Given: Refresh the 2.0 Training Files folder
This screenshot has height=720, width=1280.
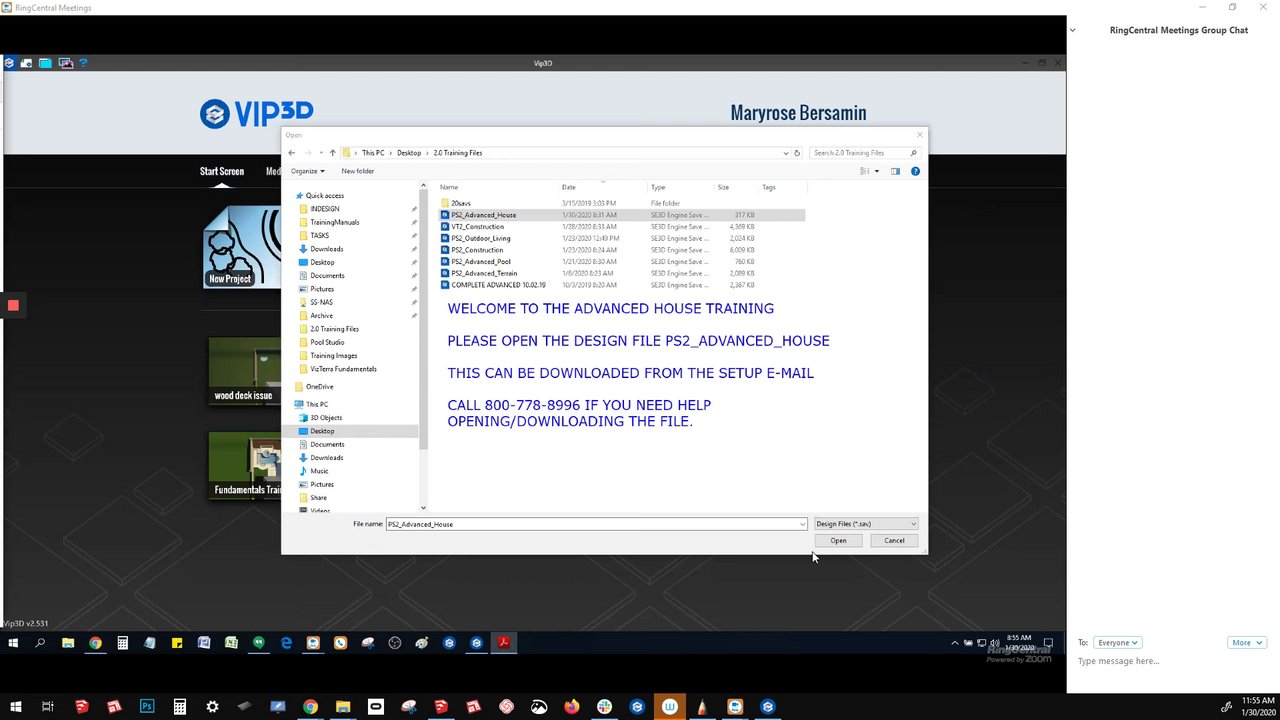Looking at the screenshot, I should pyautogui.click(x=797, y=153).
